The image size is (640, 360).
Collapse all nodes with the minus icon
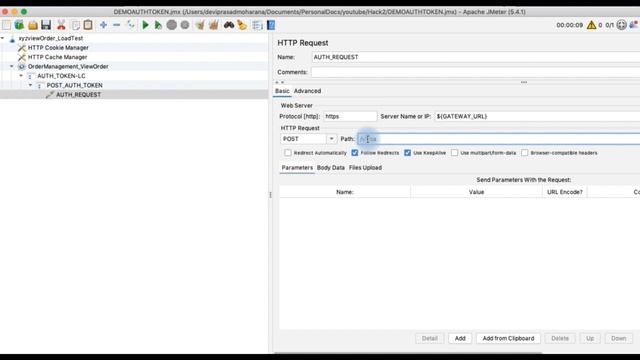click(116, 25)
